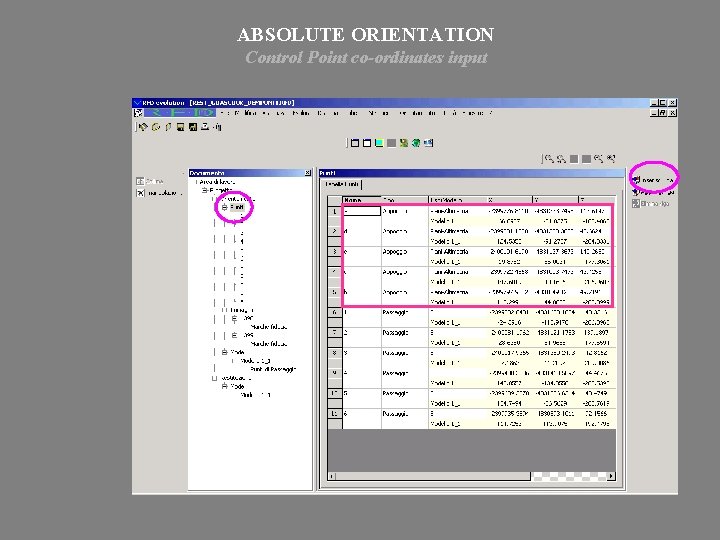This screenshot has width=720, height=540.
Task: Click the gray square icon in center toolbar
Action: [391, 143]
